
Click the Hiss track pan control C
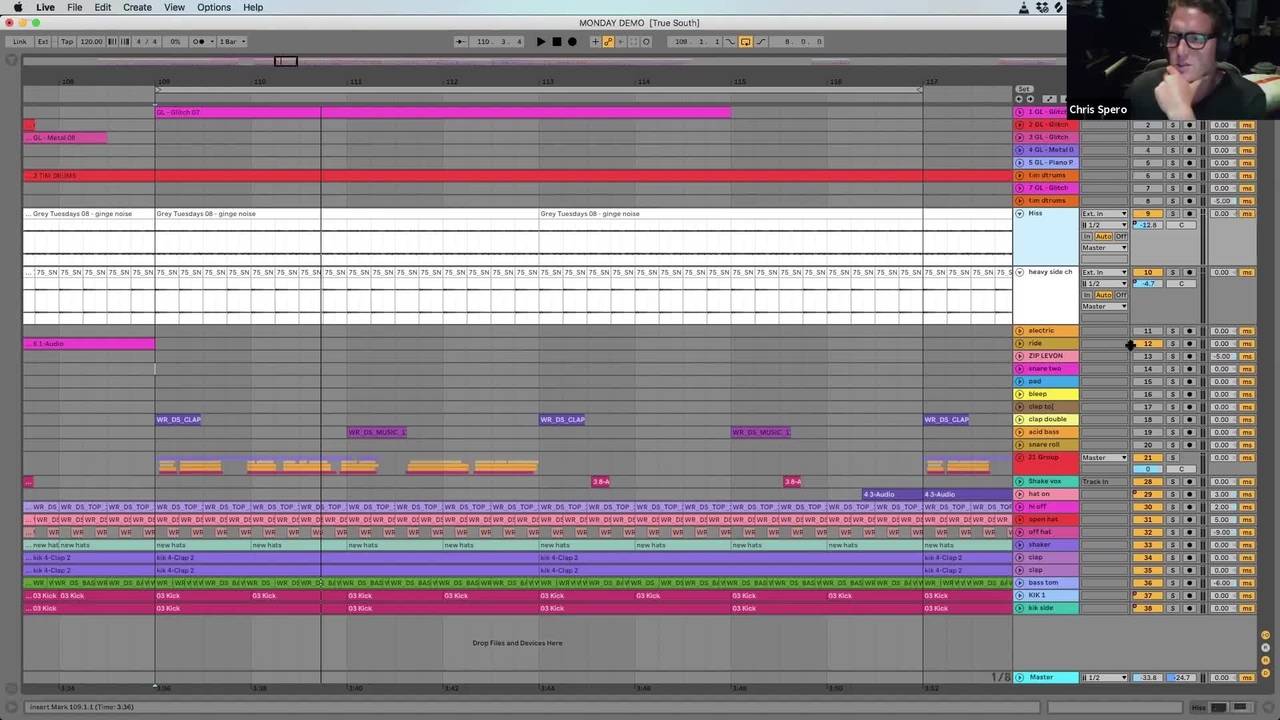[x=1181, y=225]
